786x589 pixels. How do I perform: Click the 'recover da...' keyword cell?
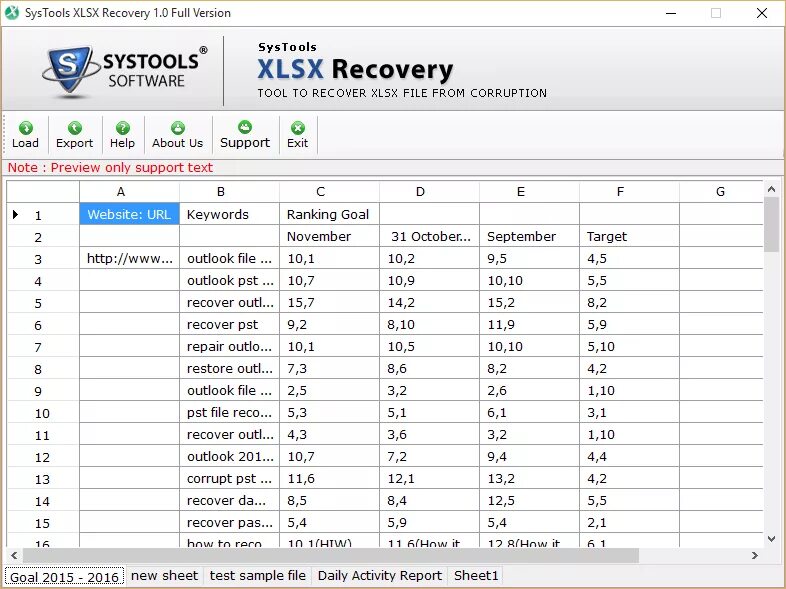pos(230,500)
